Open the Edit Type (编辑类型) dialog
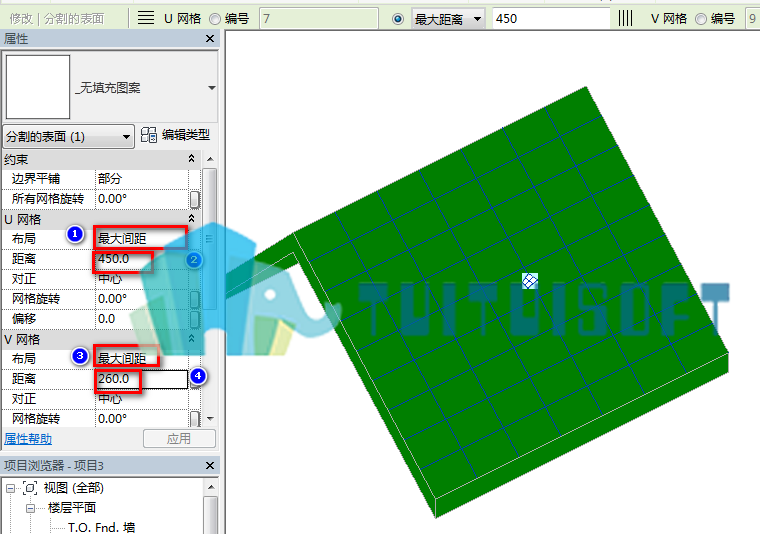Viewport: 760px width, 534px height. click(175, 135)
